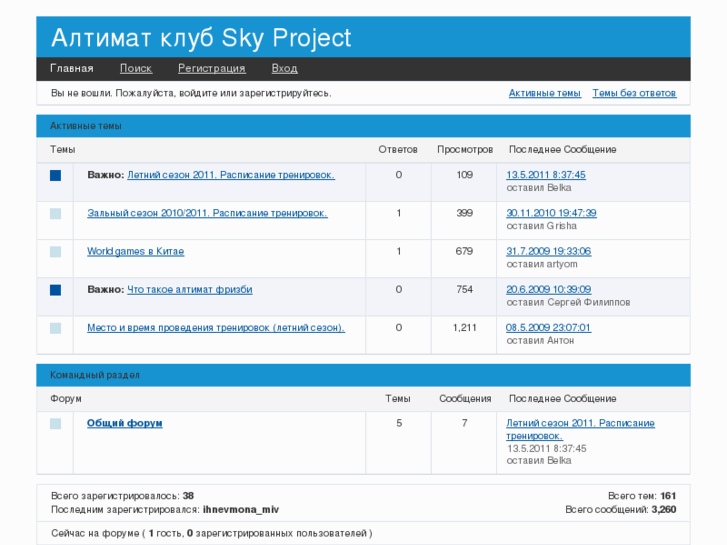Go to the Регистрация page
727x545 pixels.
(x=211, y=69)
